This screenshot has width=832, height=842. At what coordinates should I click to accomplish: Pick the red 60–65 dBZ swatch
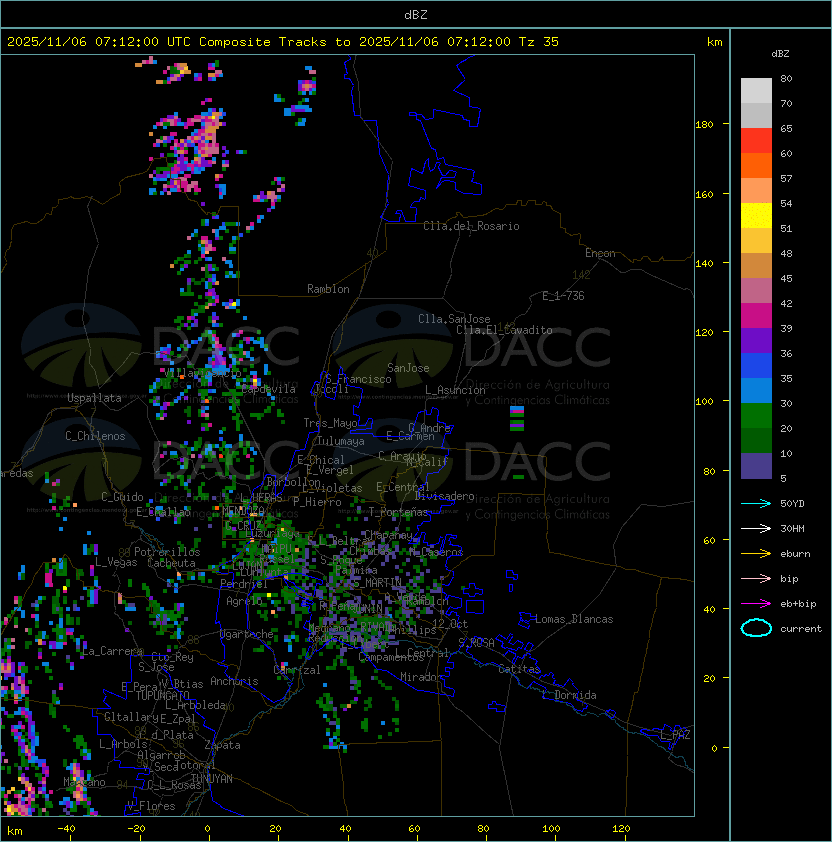[x=756, y=141]
